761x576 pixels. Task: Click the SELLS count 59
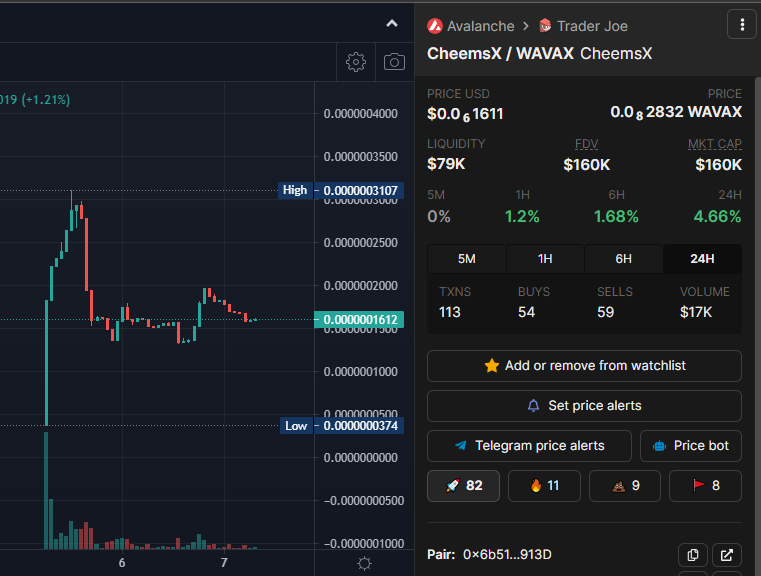[x=606, y=312]
